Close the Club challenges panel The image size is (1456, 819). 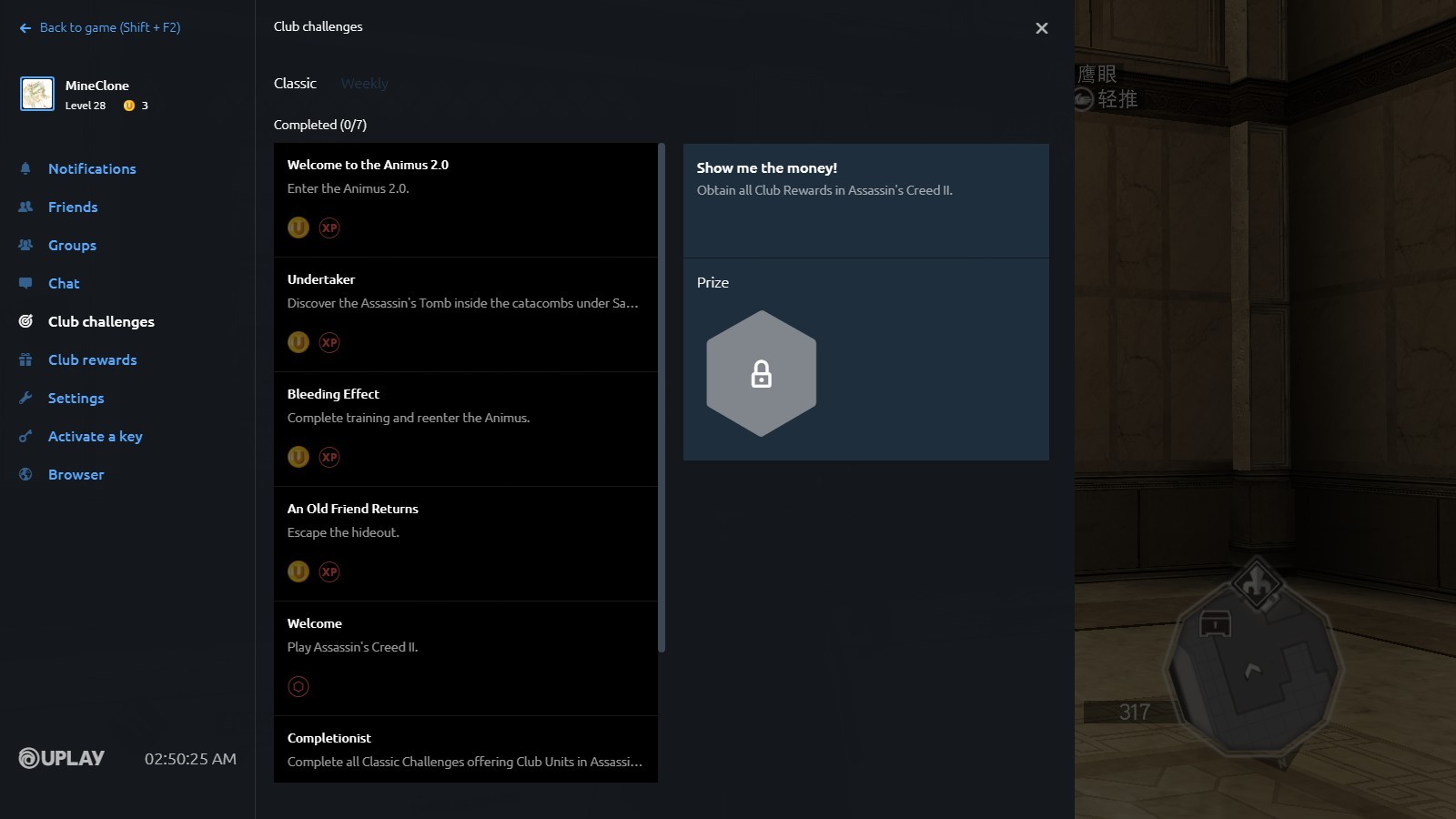click(1042, 28)
